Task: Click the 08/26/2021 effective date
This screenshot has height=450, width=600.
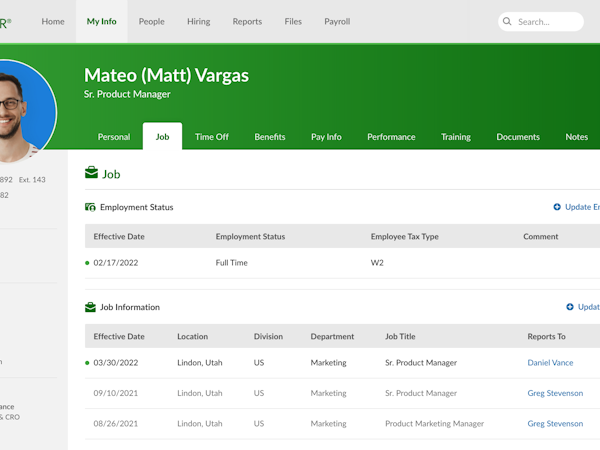Action: click(116, 424)
